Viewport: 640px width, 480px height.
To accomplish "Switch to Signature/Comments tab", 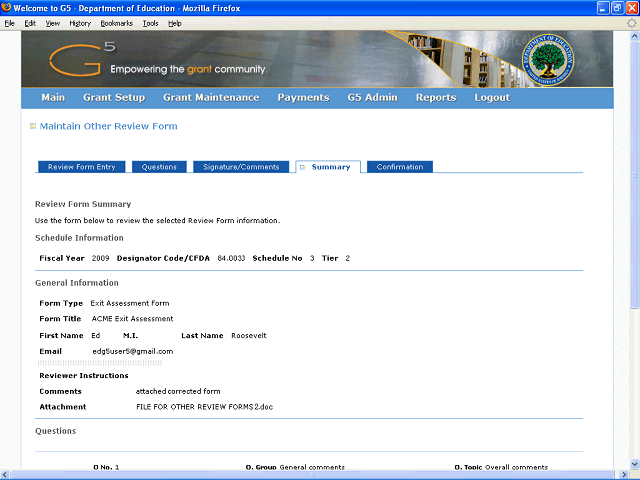I will tap(241, 167).
